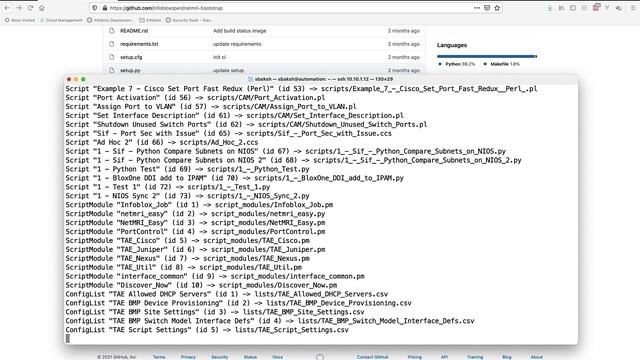The height and width of the screenshot is (360, 640).
Task: View site security via padlock icon
Action: [x=104, y=8]
